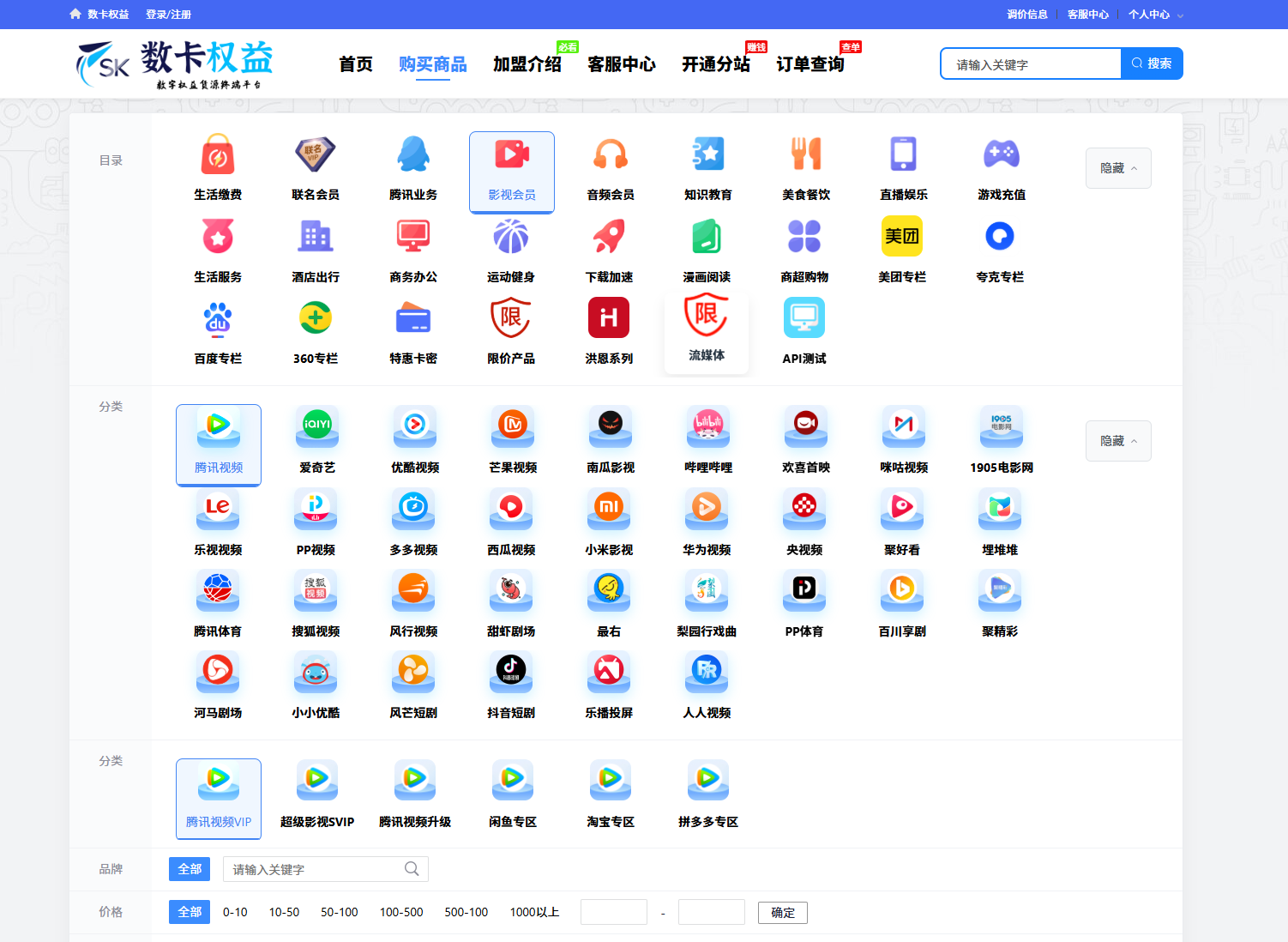Open the 游戏充值 gamepad icon
Viewport: 1288px width, 942px height.
coord(1002,155)
